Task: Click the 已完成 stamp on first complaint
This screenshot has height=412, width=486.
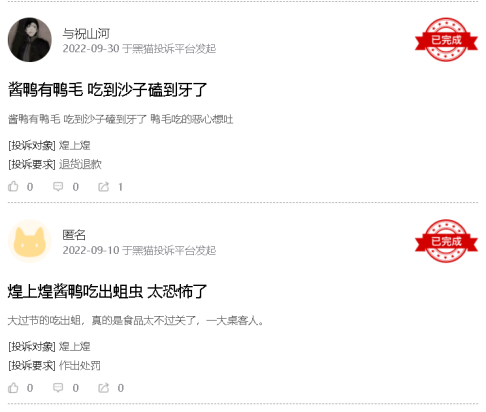Action: pos(446,40)
